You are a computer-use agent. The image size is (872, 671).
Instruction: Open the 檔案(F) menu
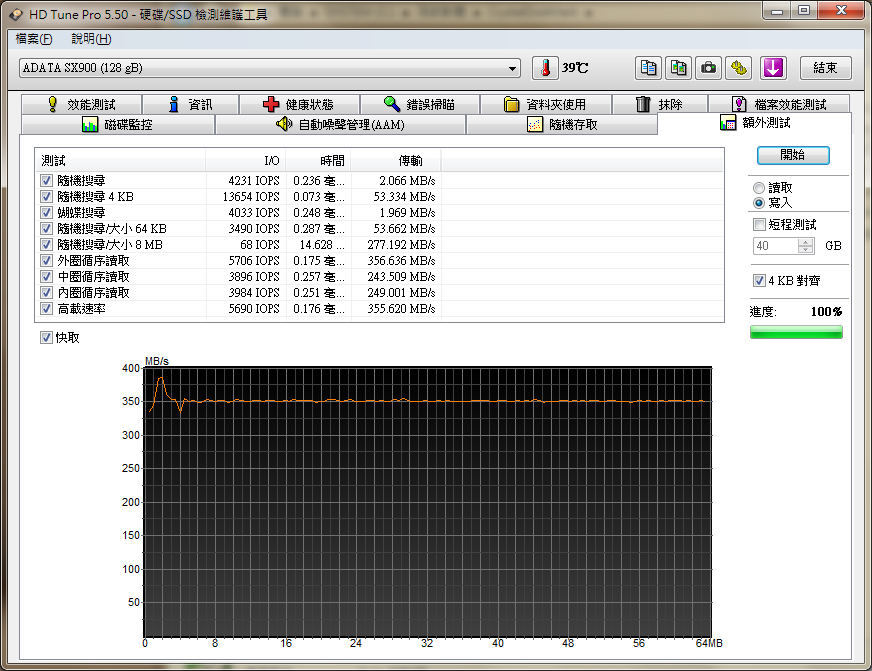click(x=34, y=39)
